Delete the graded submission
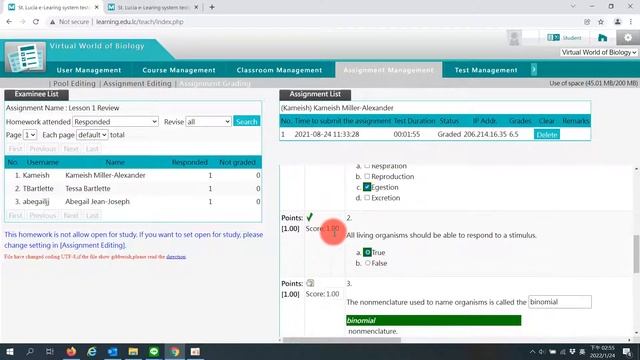The width and height of the screenshot is (640, 360). pos(547,134)
